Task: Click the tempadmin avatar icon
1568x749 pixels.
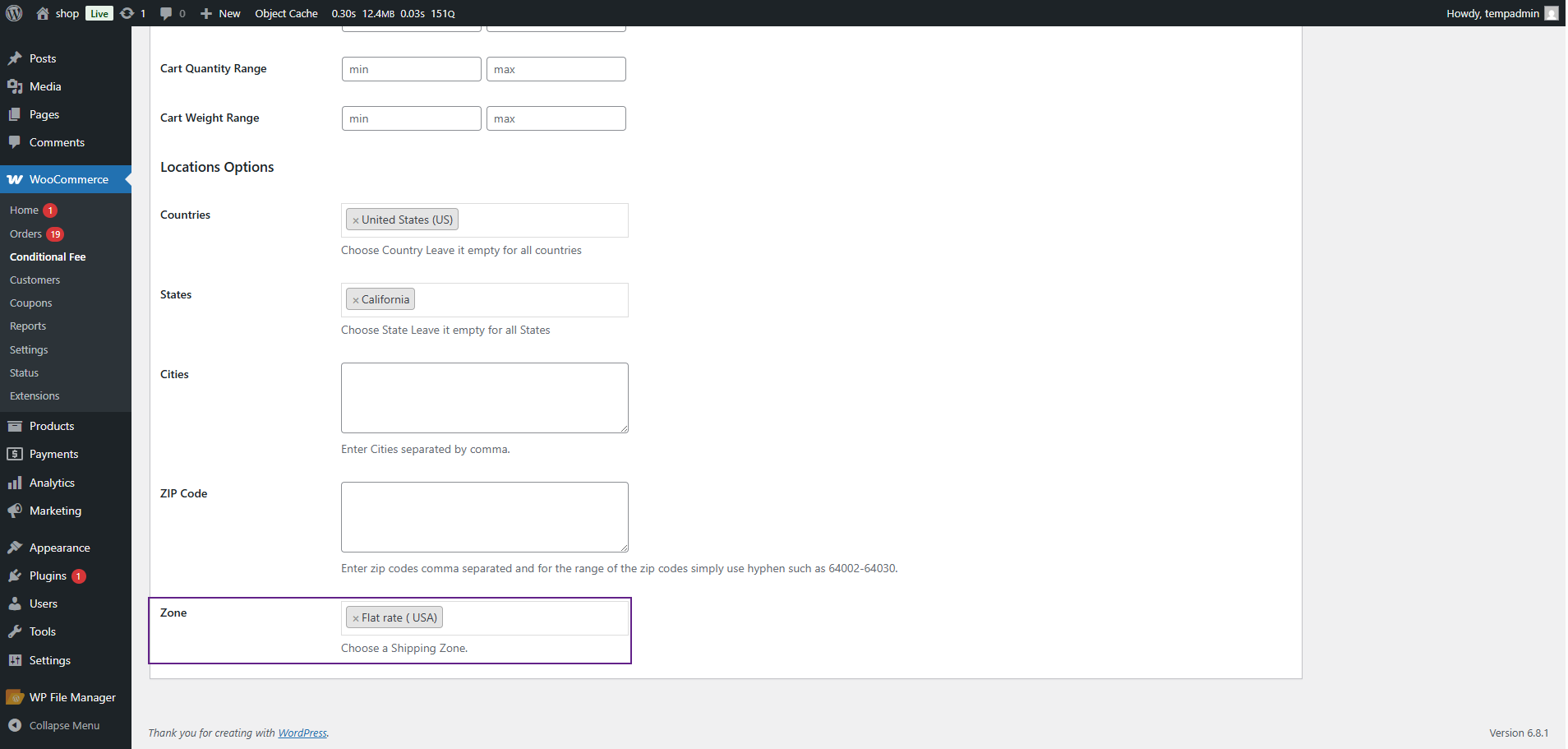Action: (x=1552, y=13)
